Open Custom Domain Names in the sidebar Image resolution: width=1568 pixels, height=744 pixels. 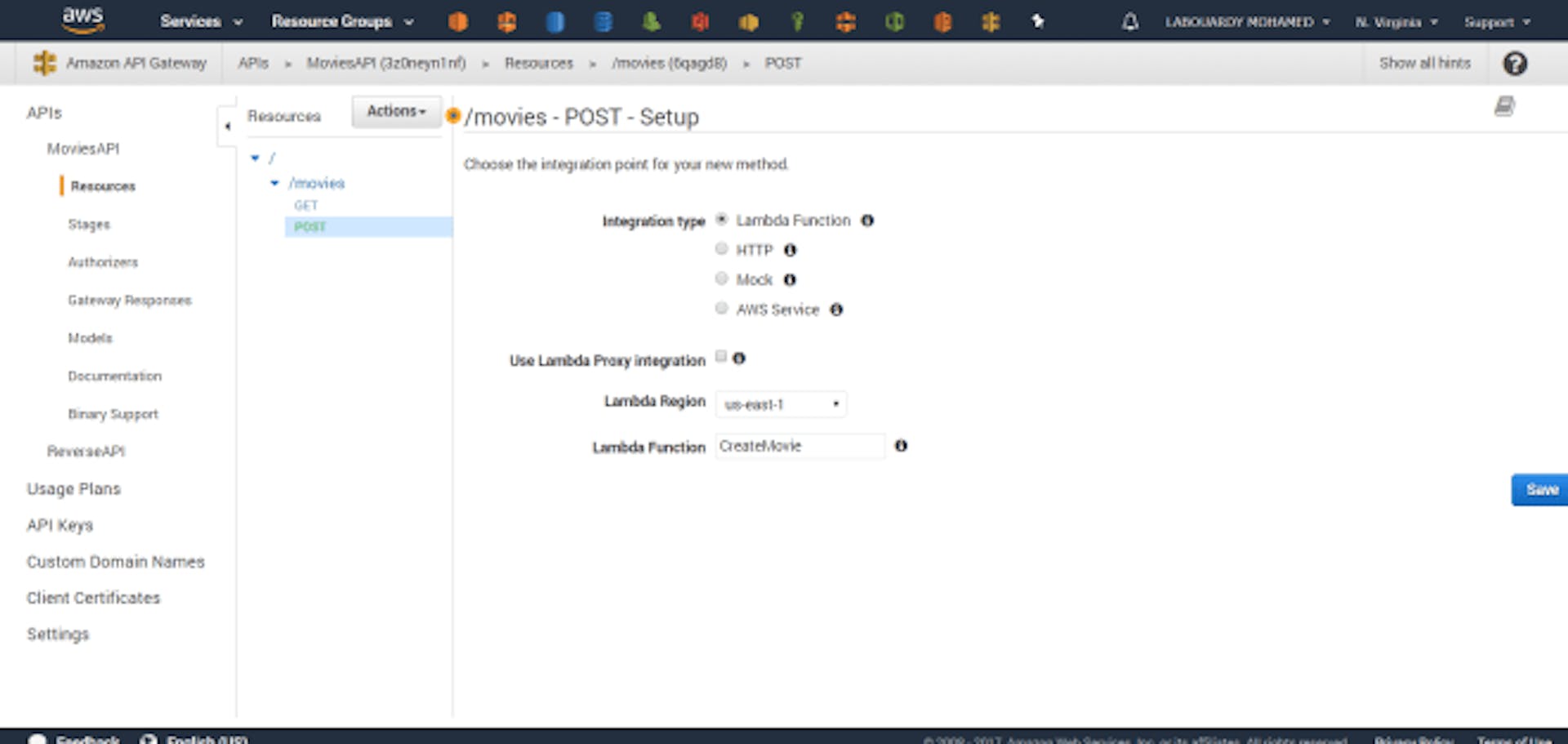115,562
